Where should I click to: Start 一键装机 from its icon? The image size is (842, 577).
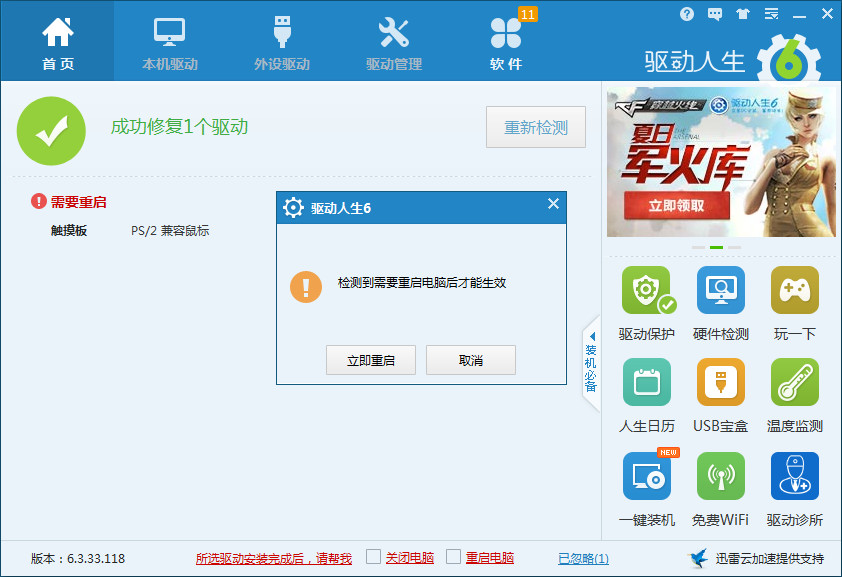pos(647,478)
